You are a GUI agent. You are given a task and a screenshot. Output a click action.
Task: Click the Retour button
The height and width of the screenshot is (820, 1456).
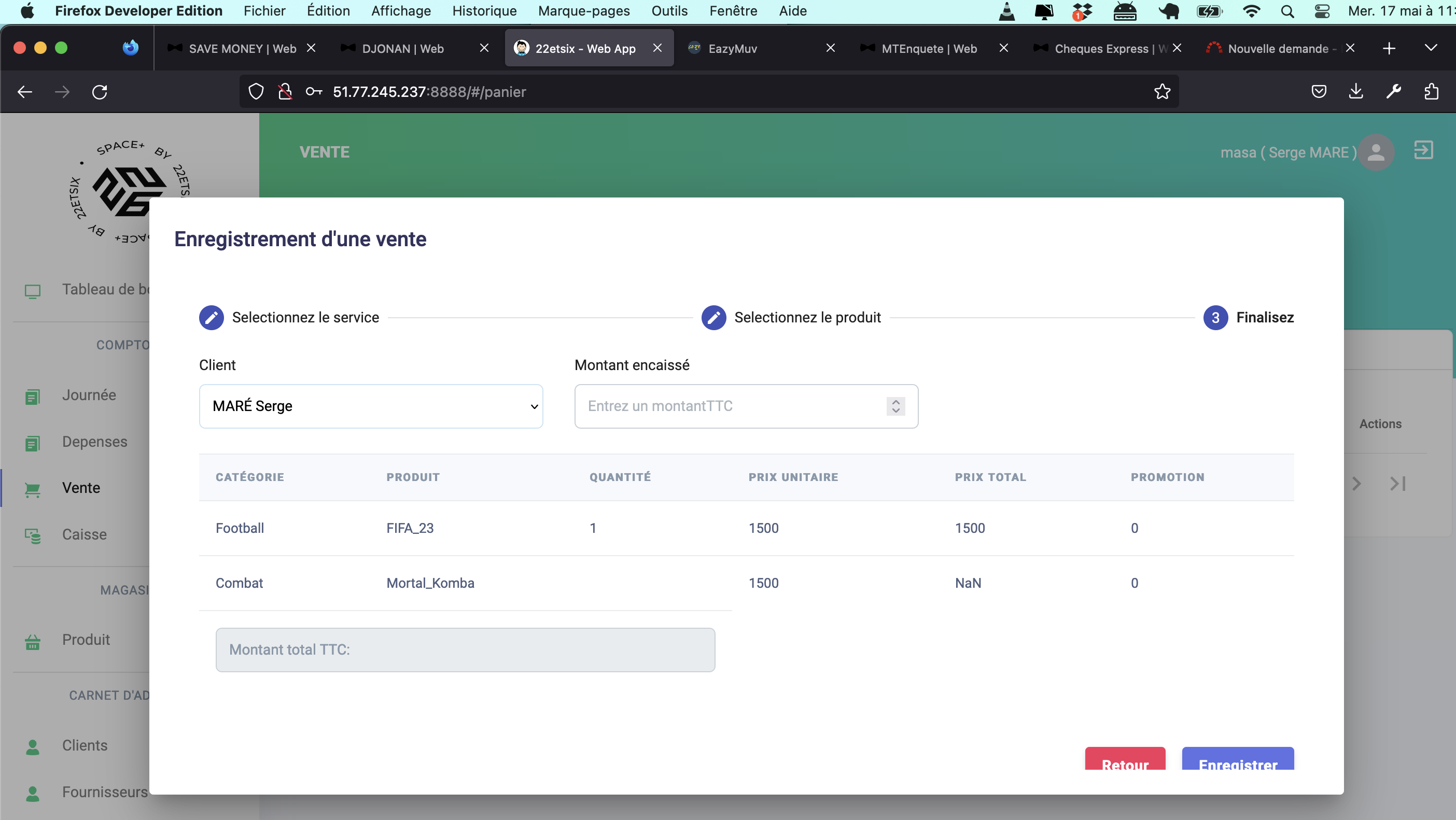point(1125,759)
